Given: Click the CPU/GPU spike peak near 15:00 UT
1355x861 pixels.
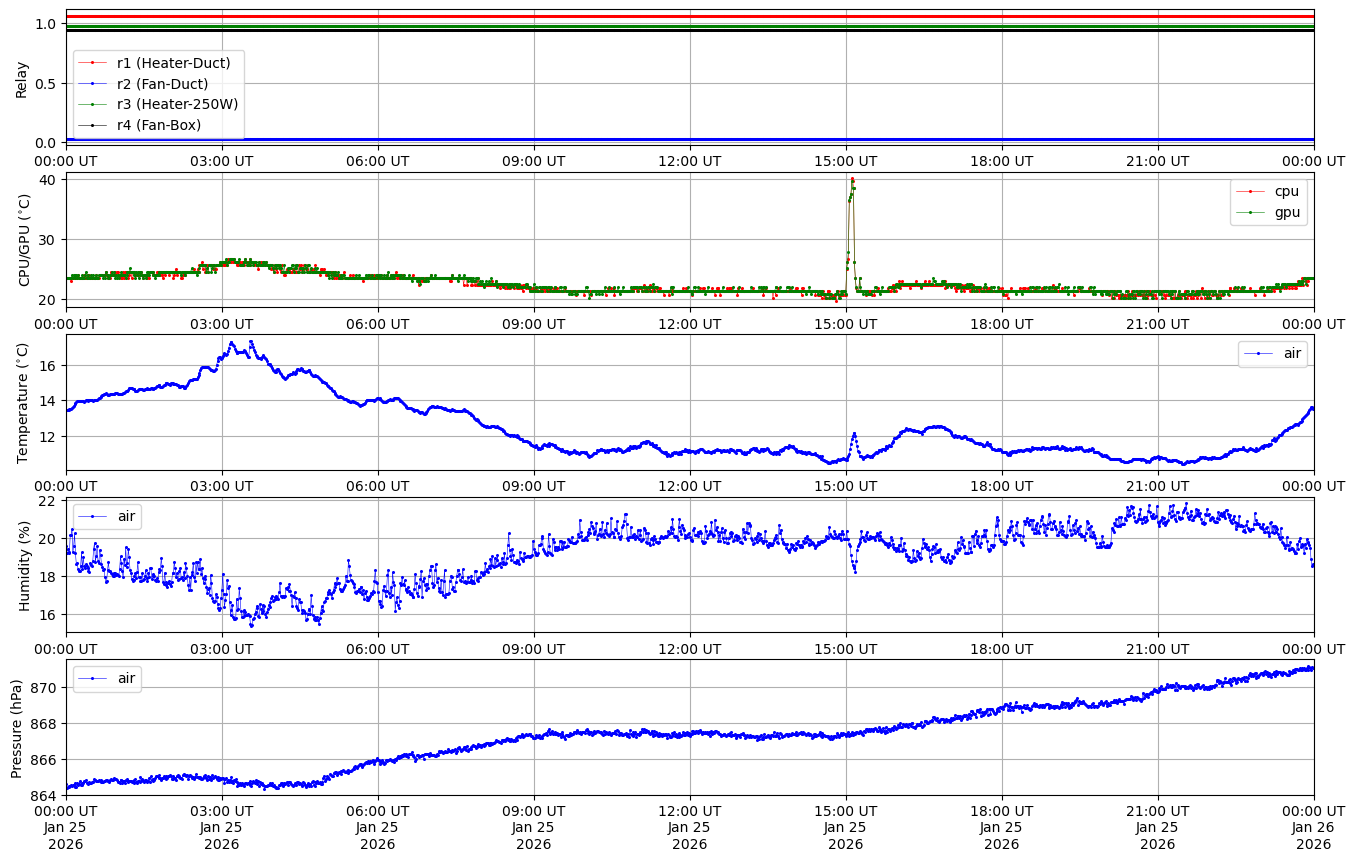Looking at the screenshot, I should point(852,180).
